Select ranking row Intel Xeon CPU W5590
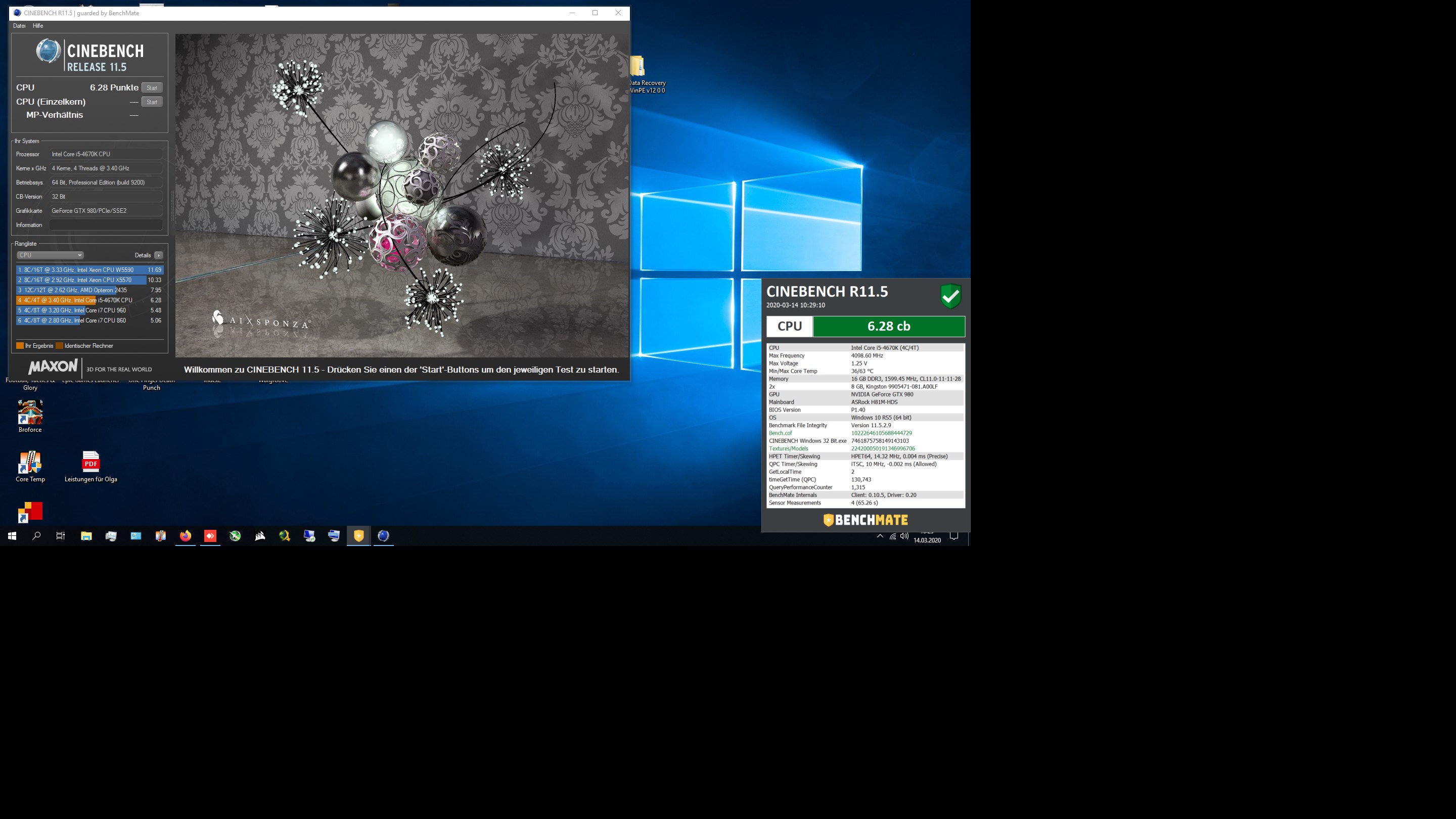 90,269
